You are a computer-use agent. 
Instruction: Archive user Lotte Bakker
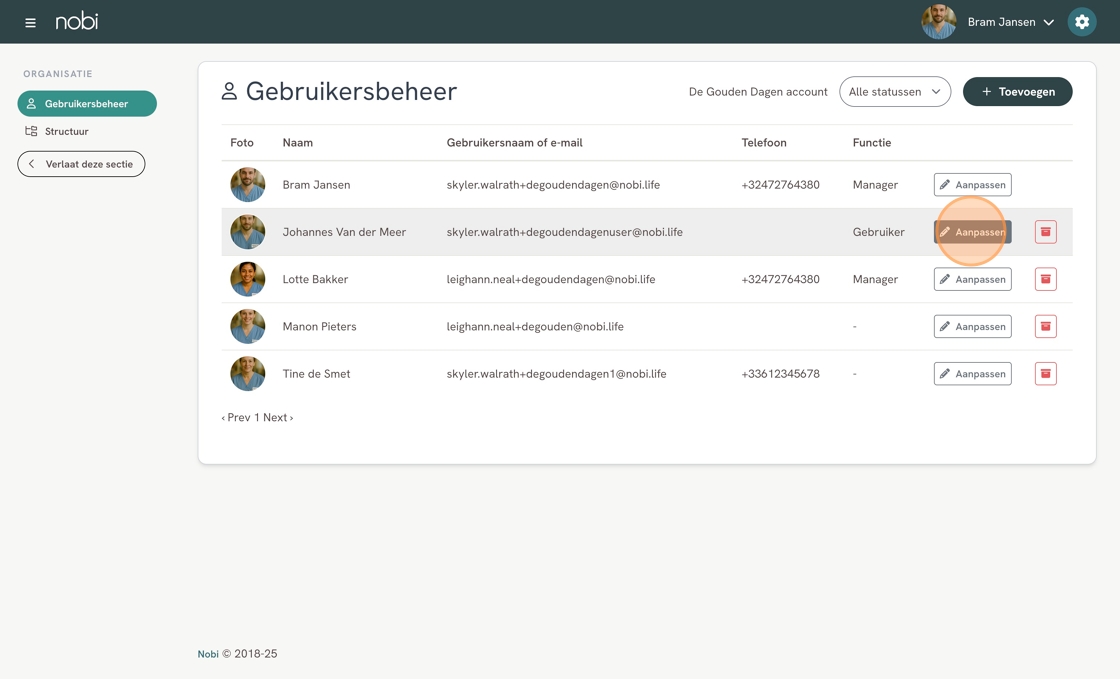(1045, 279)
